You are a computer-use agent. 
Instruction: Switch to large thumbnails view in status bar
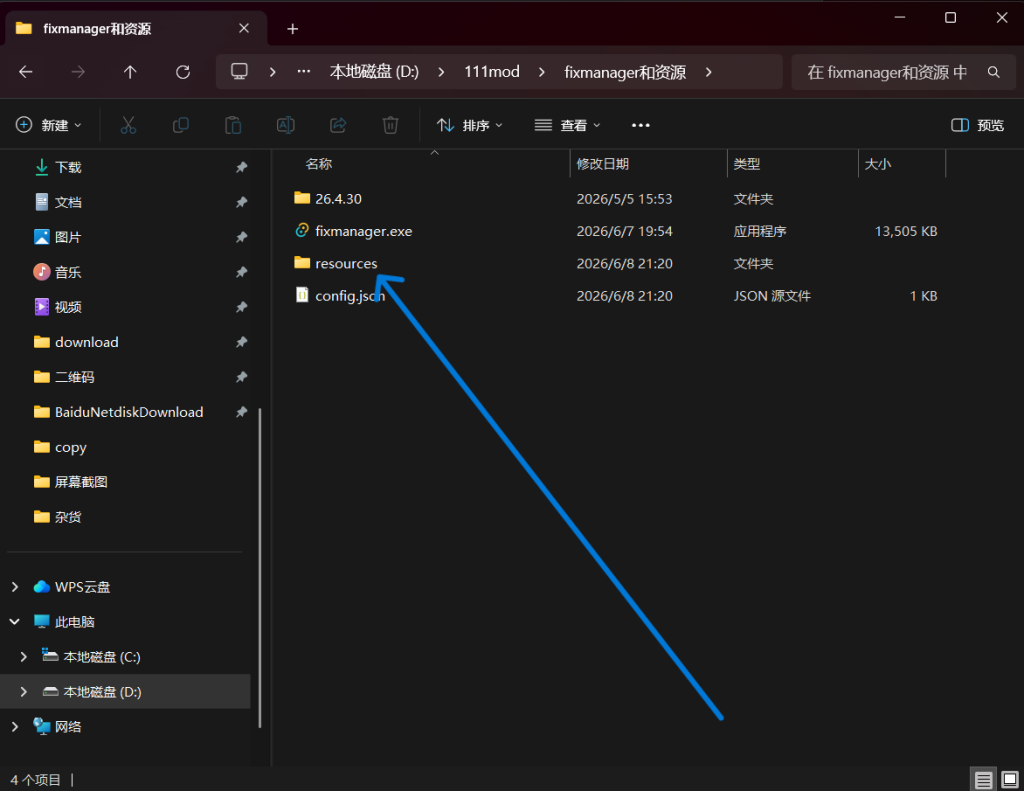1010,779
